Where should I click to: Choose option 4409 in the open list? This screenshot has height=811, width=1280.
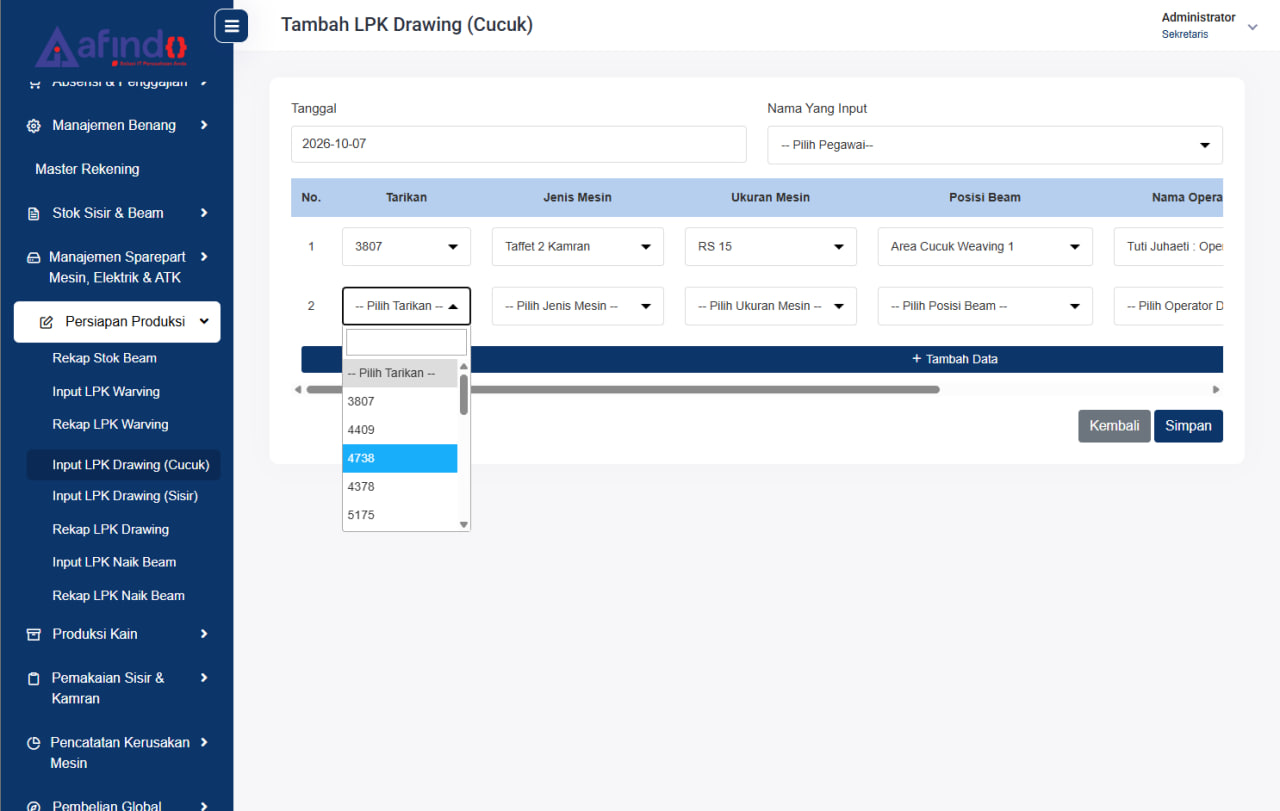[400, 430]
